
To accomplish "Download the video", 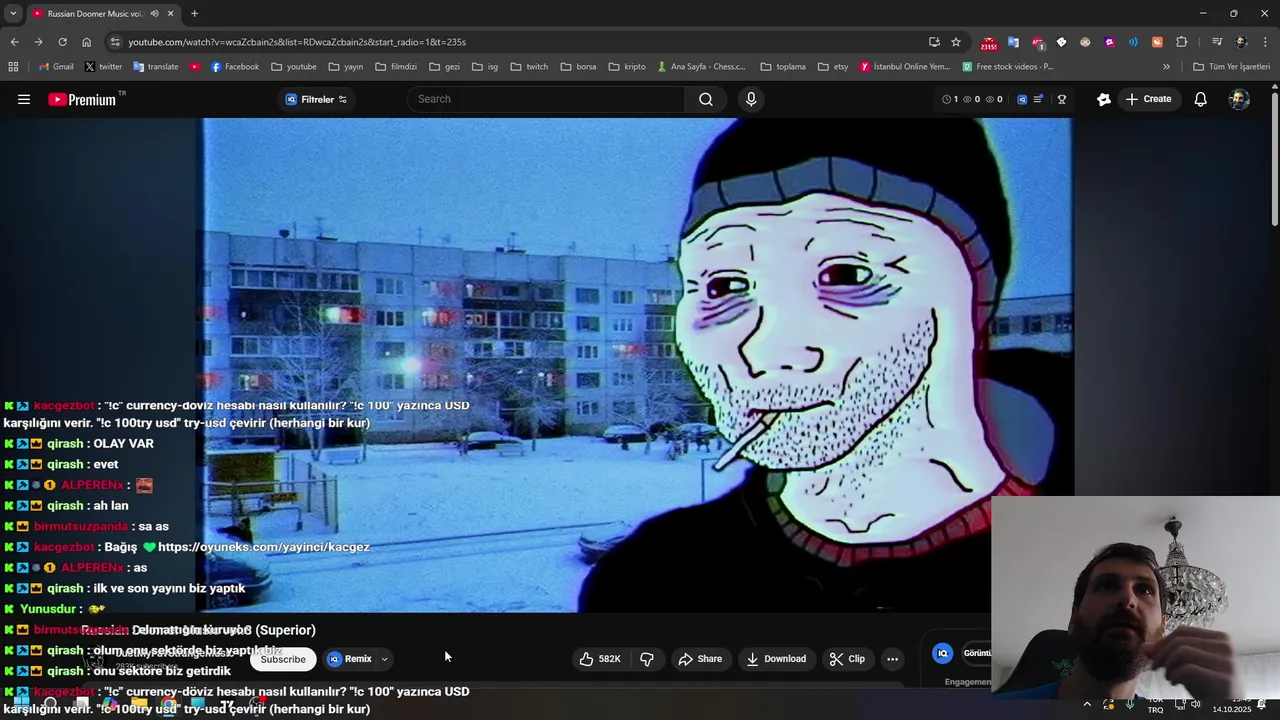I will point(776,659).
